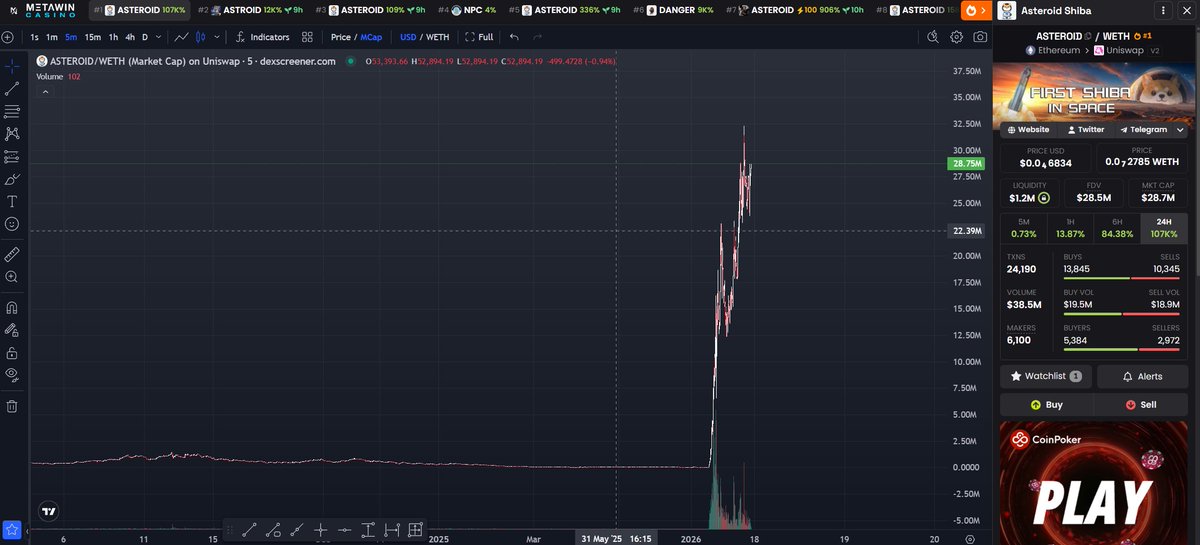
Task: Toggle hide all drawings eye icon
Action: 12,375
